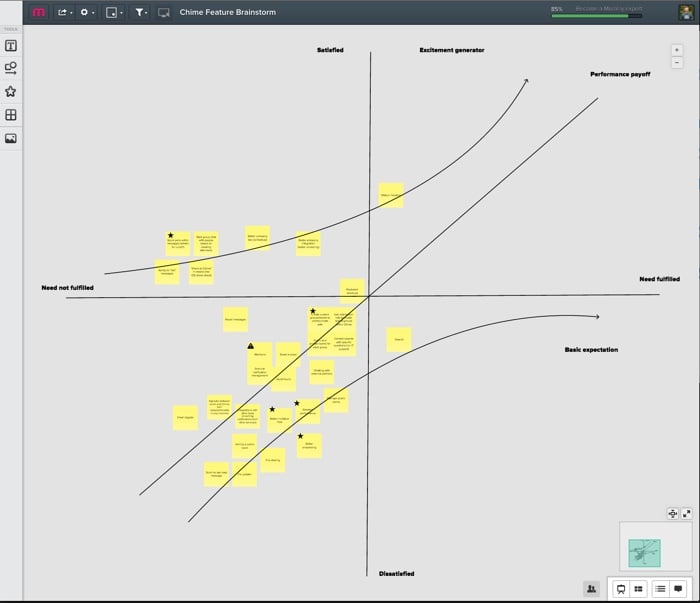This screenshot has height=603, width=700.
Task: Click the Chime Feature Brainstorm title
Action: [227, 13]
